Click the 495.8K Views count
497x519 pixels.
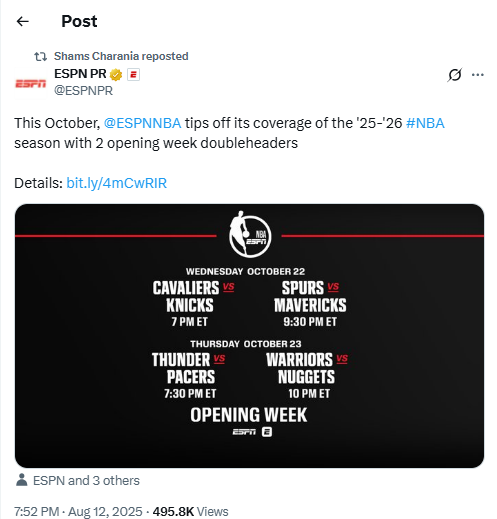pyautogui.click(x=190, y=511)
